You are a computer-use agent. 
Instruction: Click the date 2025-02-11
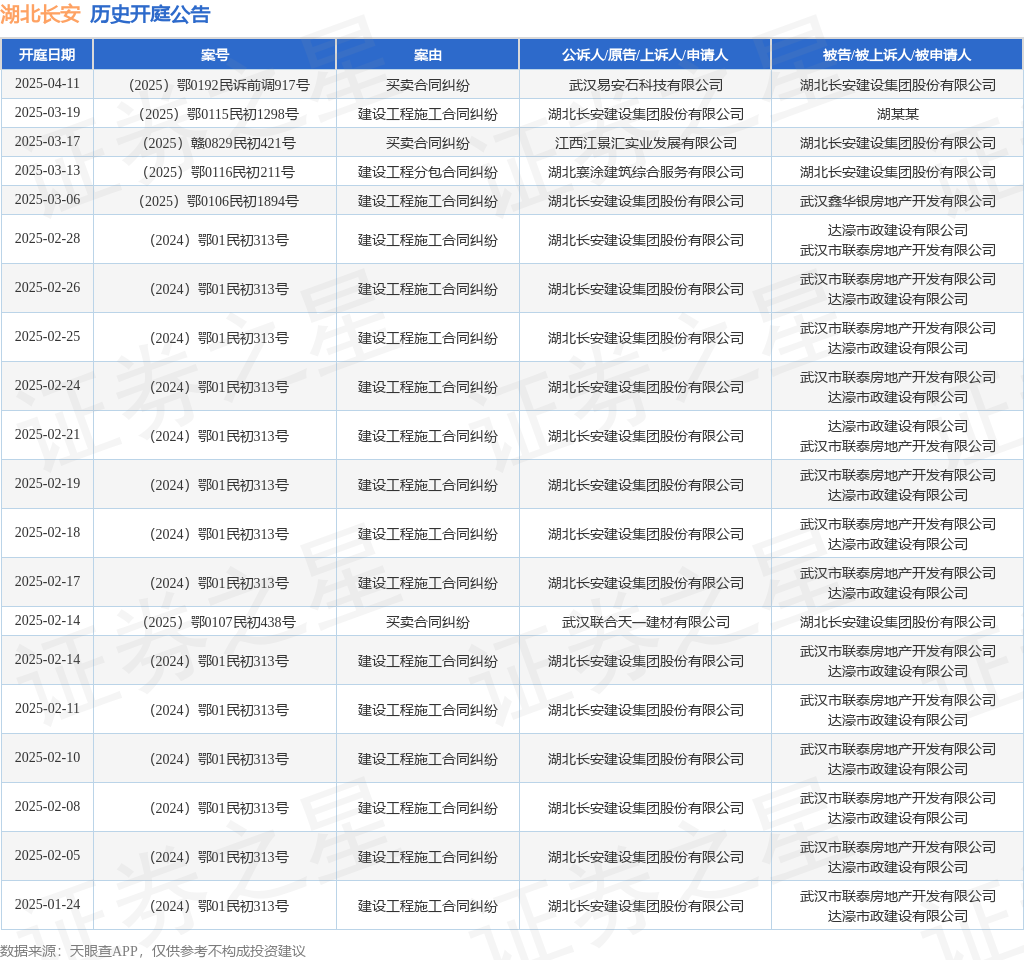[x=47, y=709]
